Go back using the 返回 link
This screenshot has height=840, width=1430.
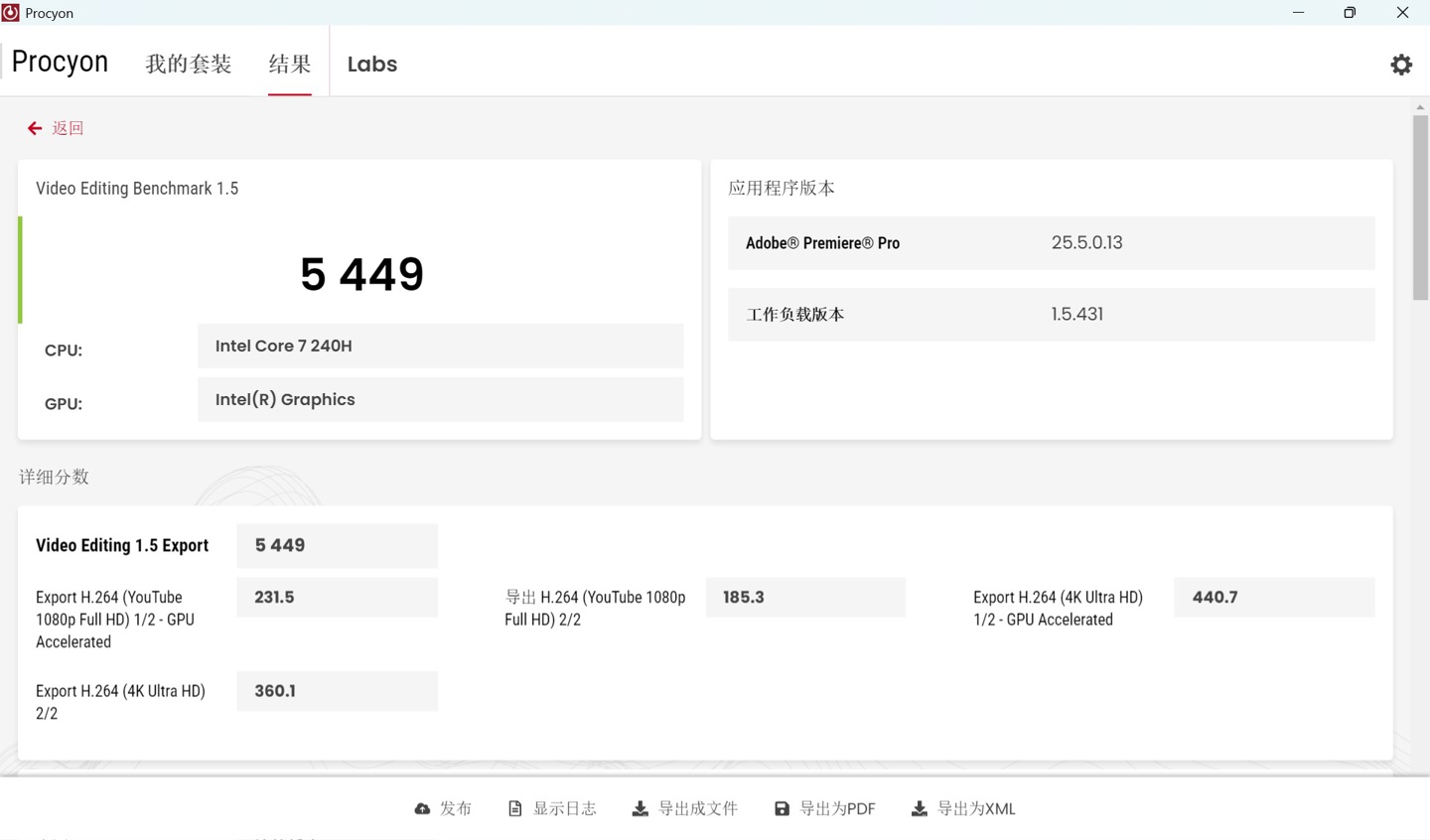point(57,128)
